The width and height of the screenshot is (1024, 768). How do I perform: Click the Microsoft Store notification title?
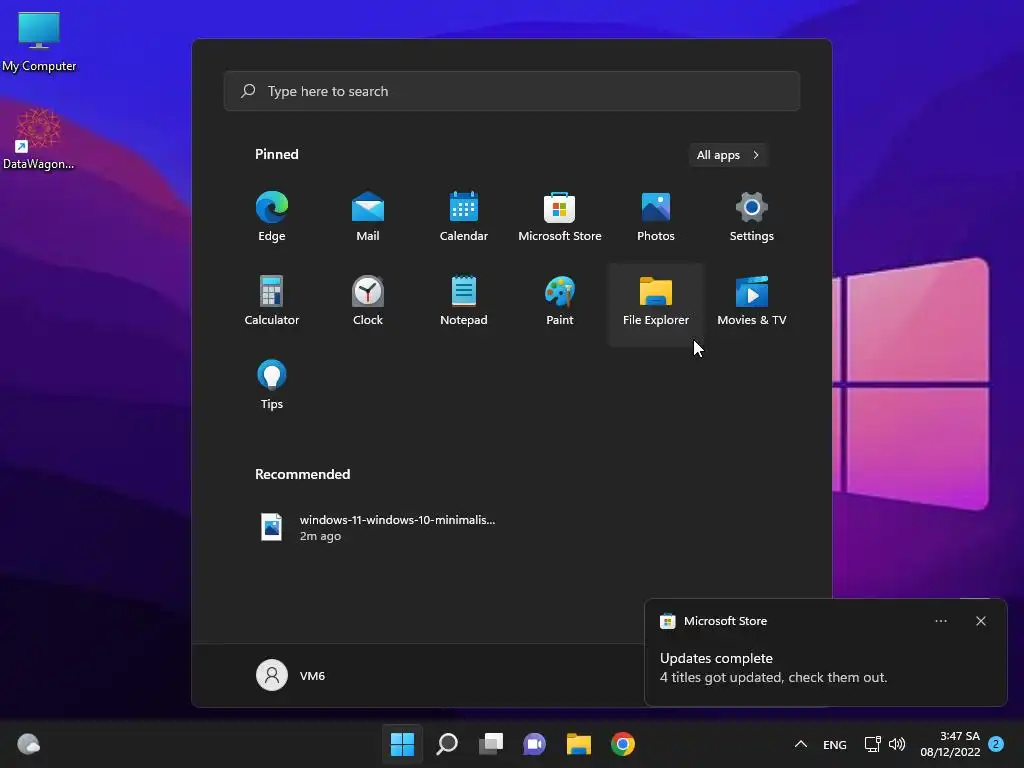pyautogui.click(x=725, y=621)
